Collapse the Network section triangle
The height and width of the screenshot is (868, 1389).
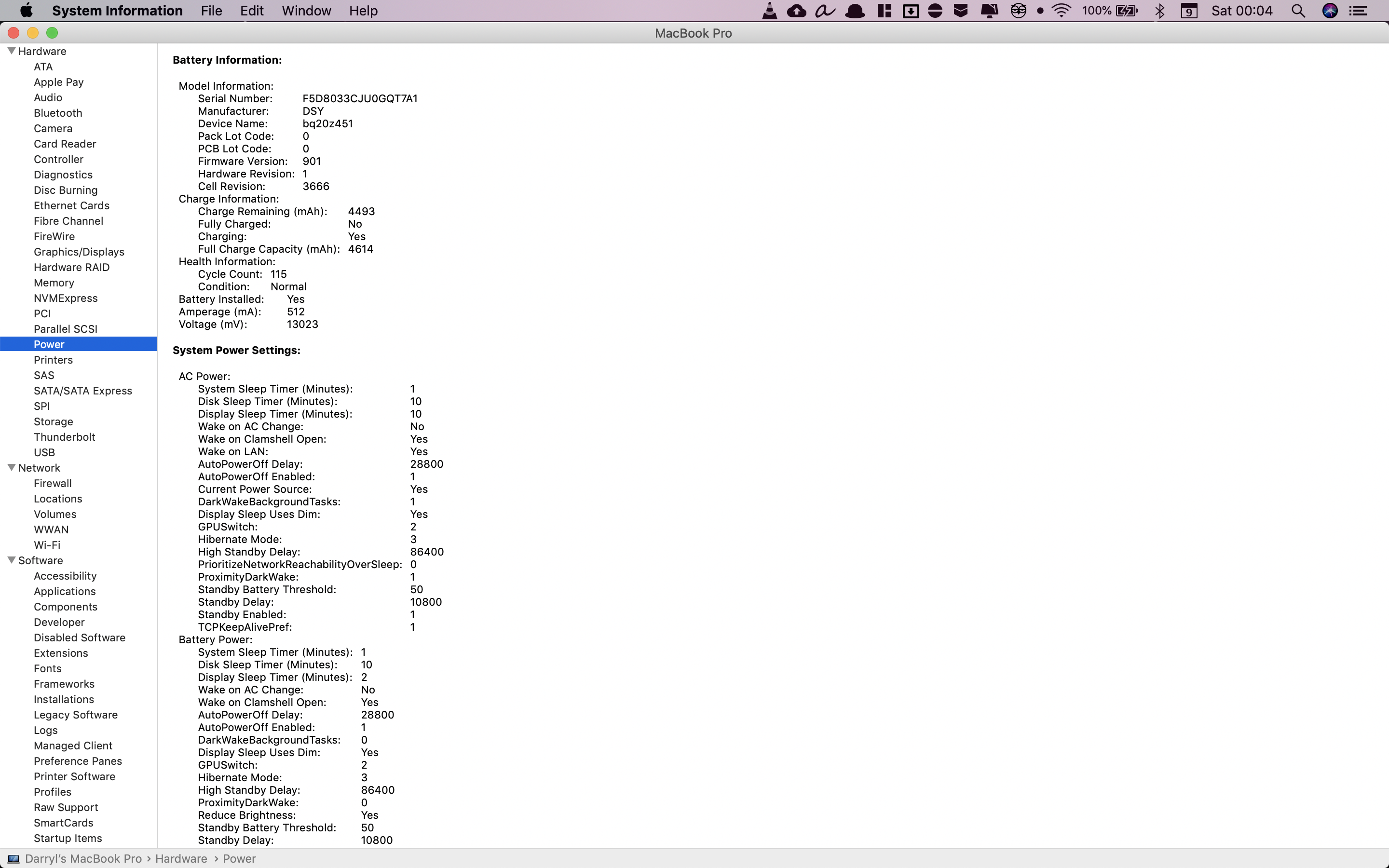point(11,467)
